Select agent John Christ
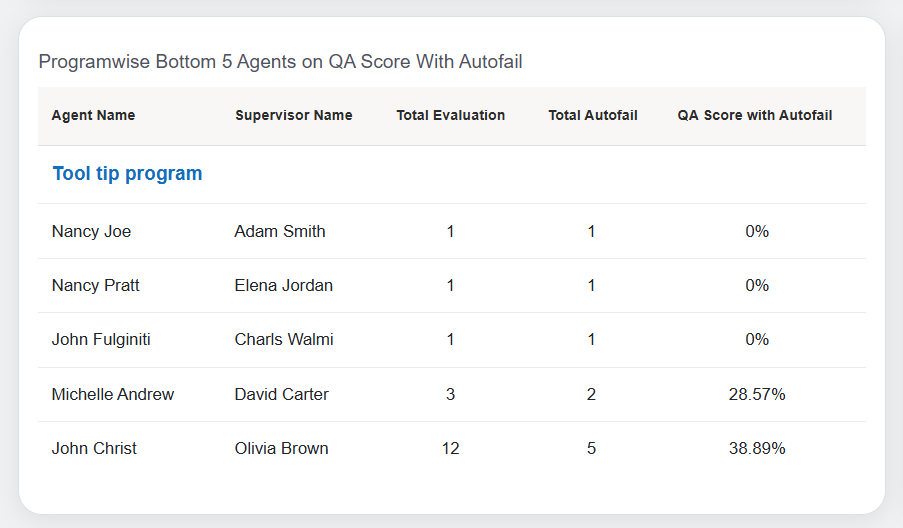This screenshot has width=903, height=528. tap(94, 448)
